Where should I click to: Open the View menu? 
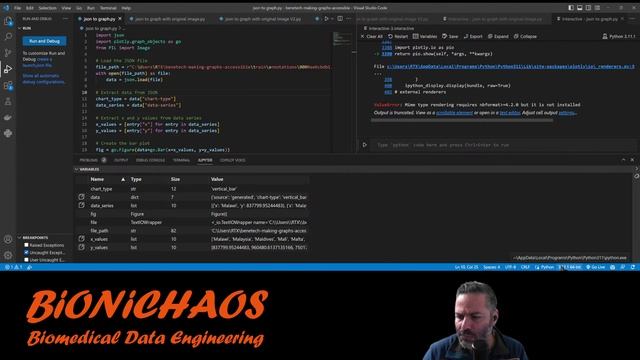tap(66, 8)
